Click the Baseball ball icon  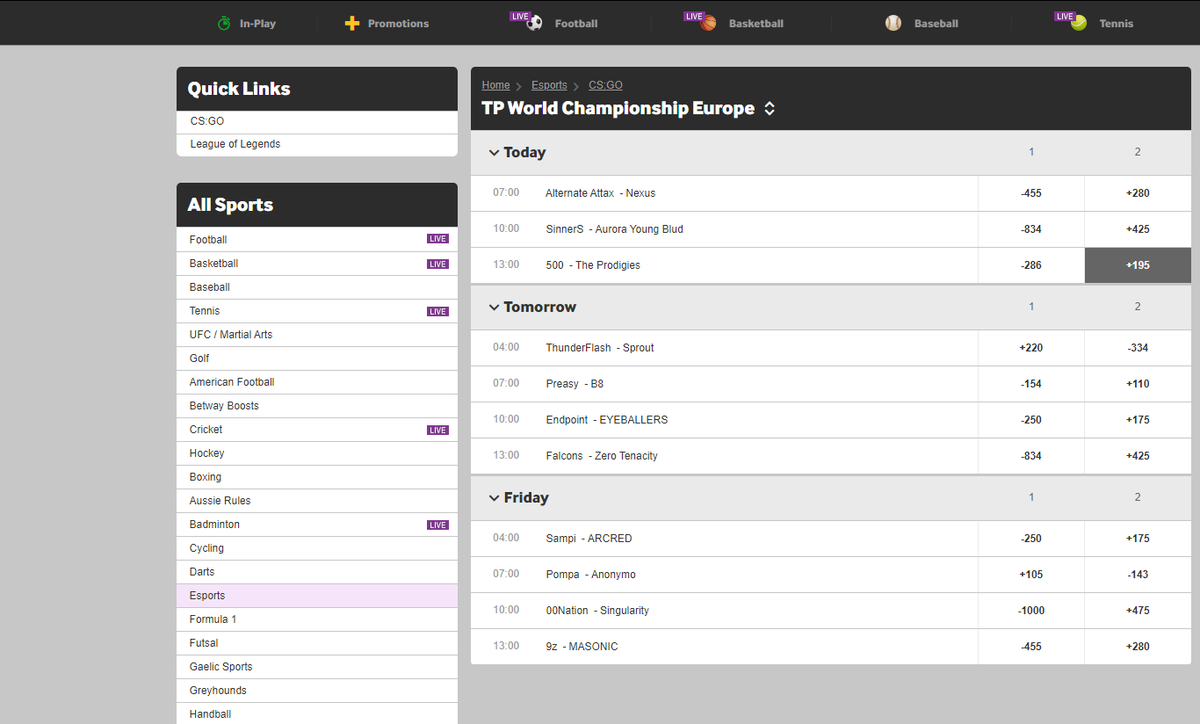(893, 23)
